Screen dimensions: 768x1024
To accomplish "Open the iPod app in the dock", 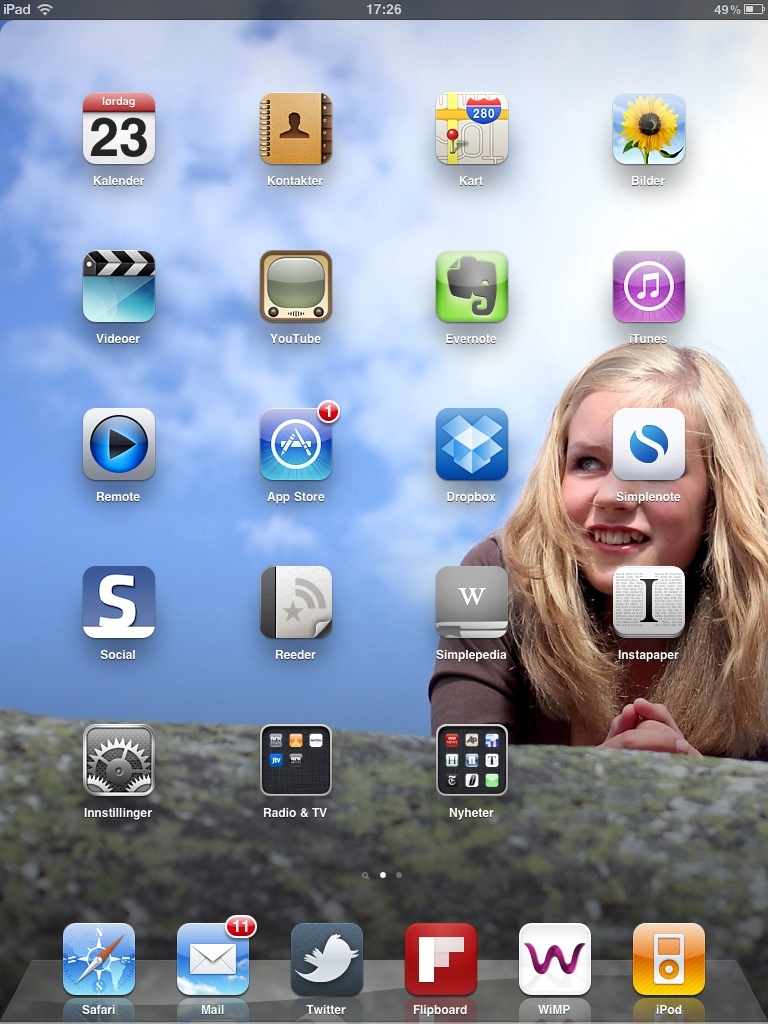I will tap(669, 959).
